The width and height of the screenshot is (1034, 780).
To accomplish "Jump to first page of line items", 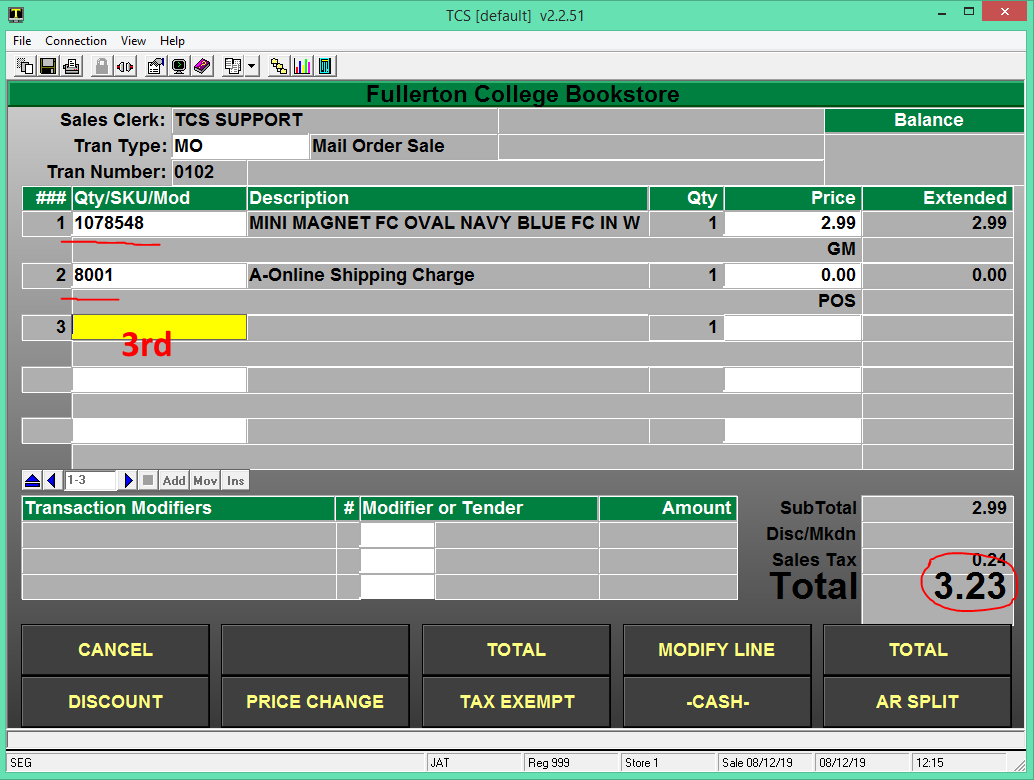I will coord(32,481).
